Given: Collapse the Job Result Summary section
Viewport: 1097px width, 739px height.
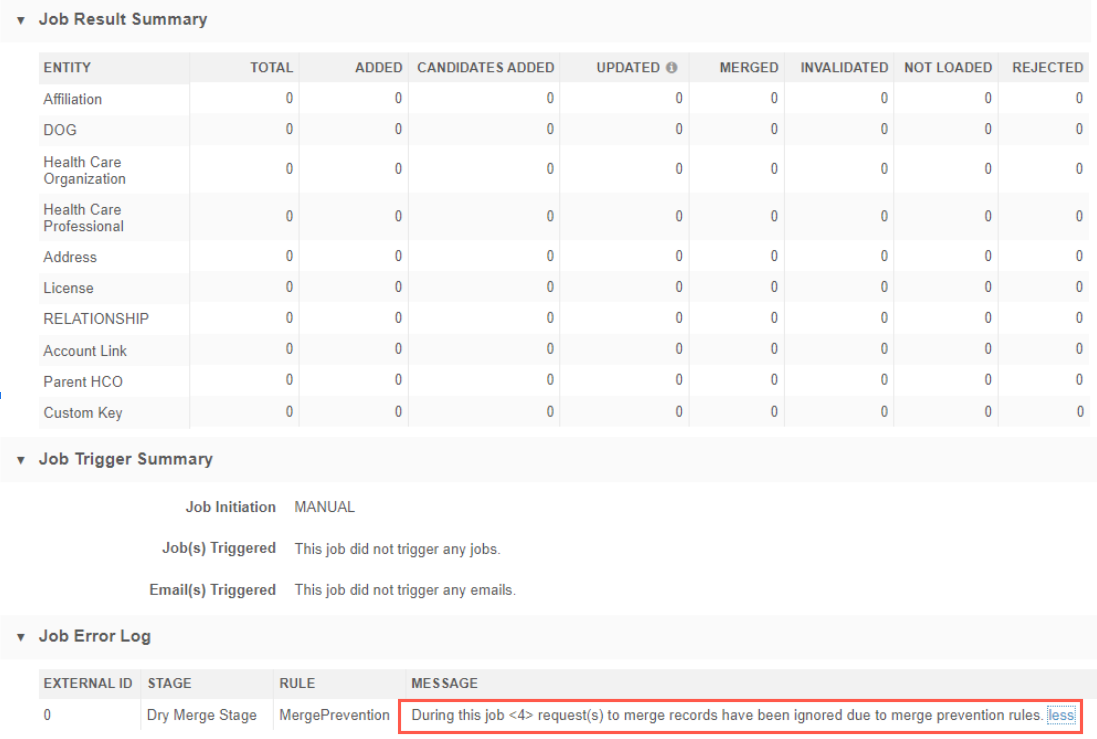Looking at the screenshot, I should 20,20.
